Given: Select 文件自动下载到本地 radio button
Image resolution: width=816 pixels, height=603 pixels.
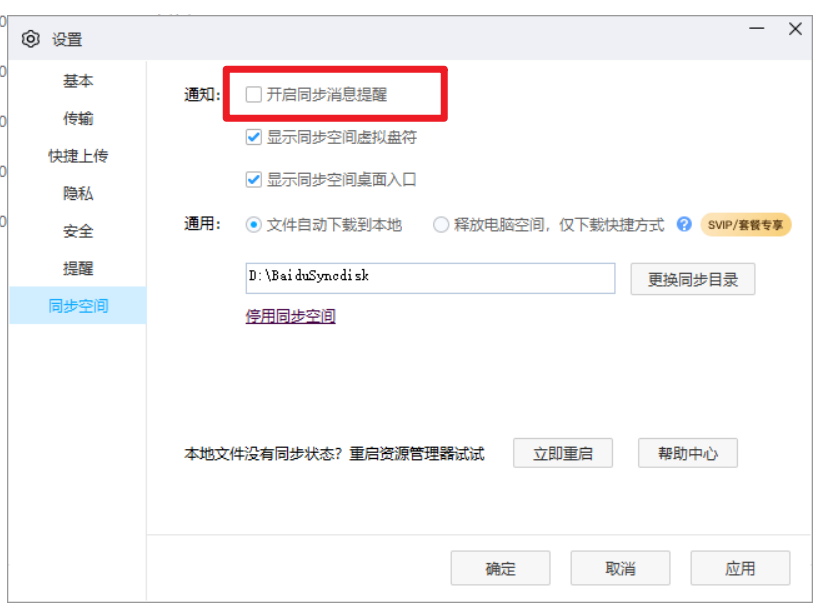Looking at the screenshot, I should point(253,225).
